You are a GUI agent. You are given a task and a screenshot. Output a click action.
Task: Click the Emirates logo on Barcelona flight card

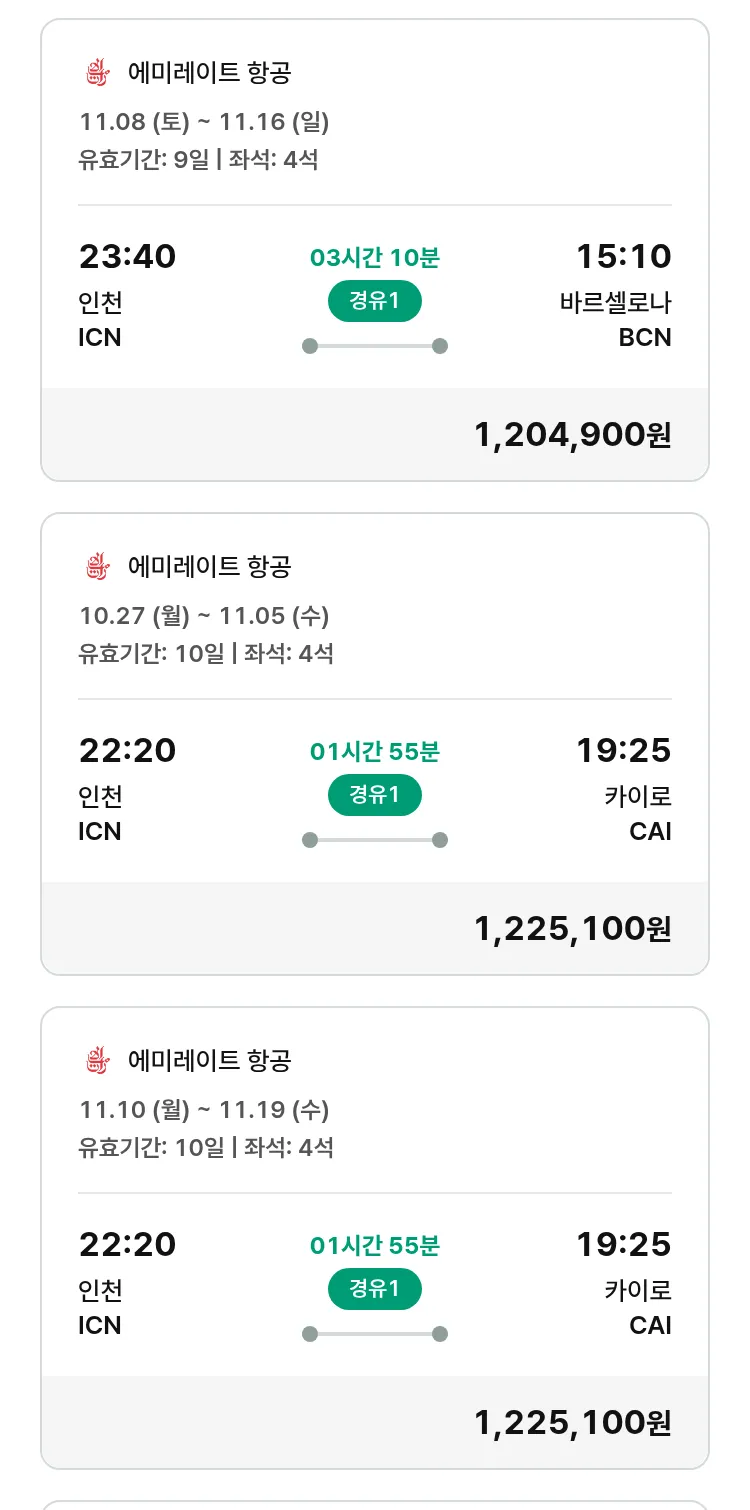(96, 73)
